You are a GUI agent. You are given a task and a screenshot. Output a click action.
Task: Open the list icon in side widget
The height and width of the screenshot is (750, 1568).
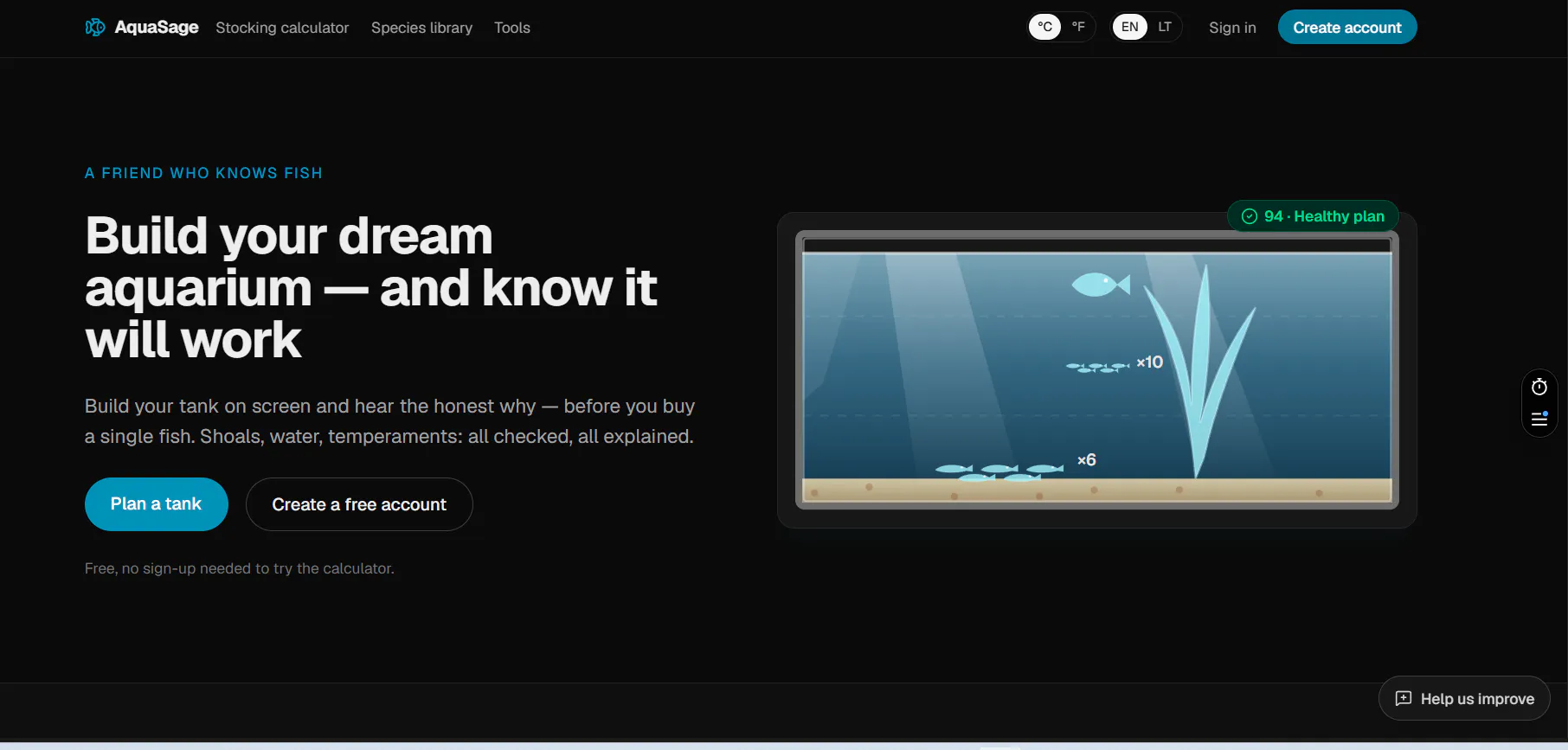coord(1539,420)
